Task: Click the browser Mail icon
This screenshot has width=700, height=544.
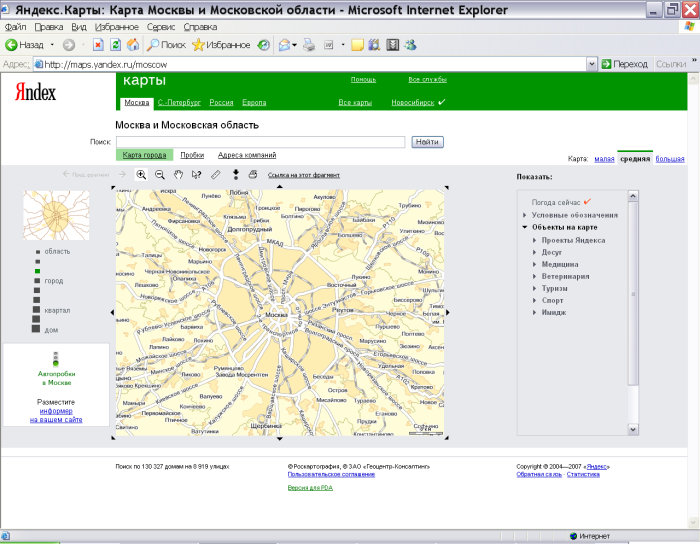Action: coord(284,45)
